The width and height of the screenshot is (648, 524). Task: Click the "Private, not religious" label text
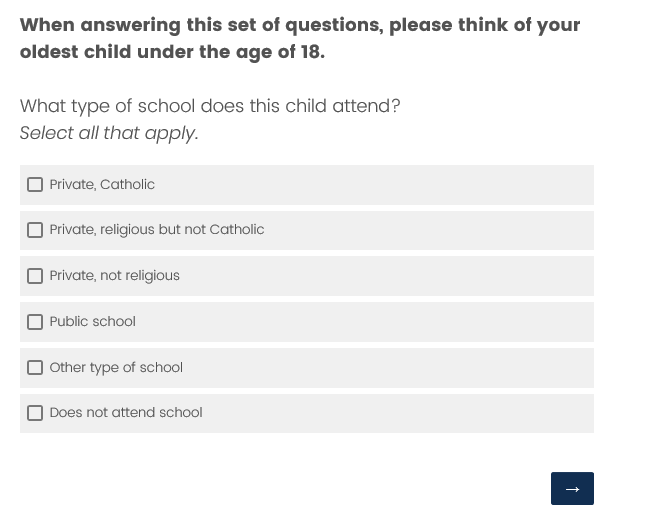coord(115,276)
